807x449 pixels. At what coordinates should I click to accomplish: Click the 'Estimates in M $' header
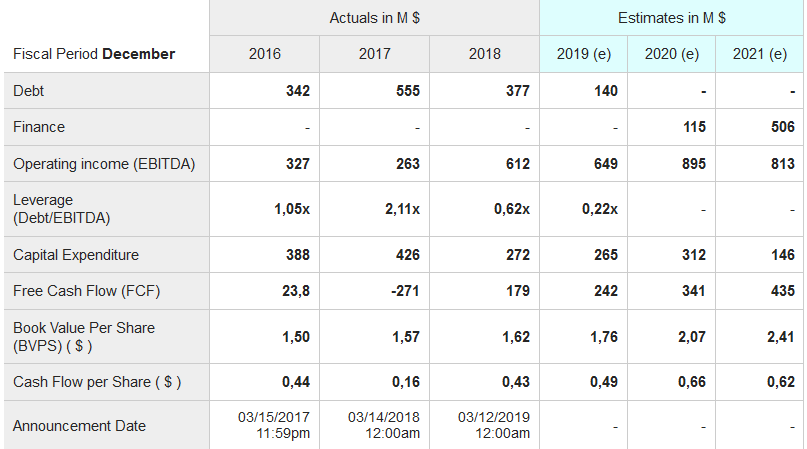(x=672, y=18)
